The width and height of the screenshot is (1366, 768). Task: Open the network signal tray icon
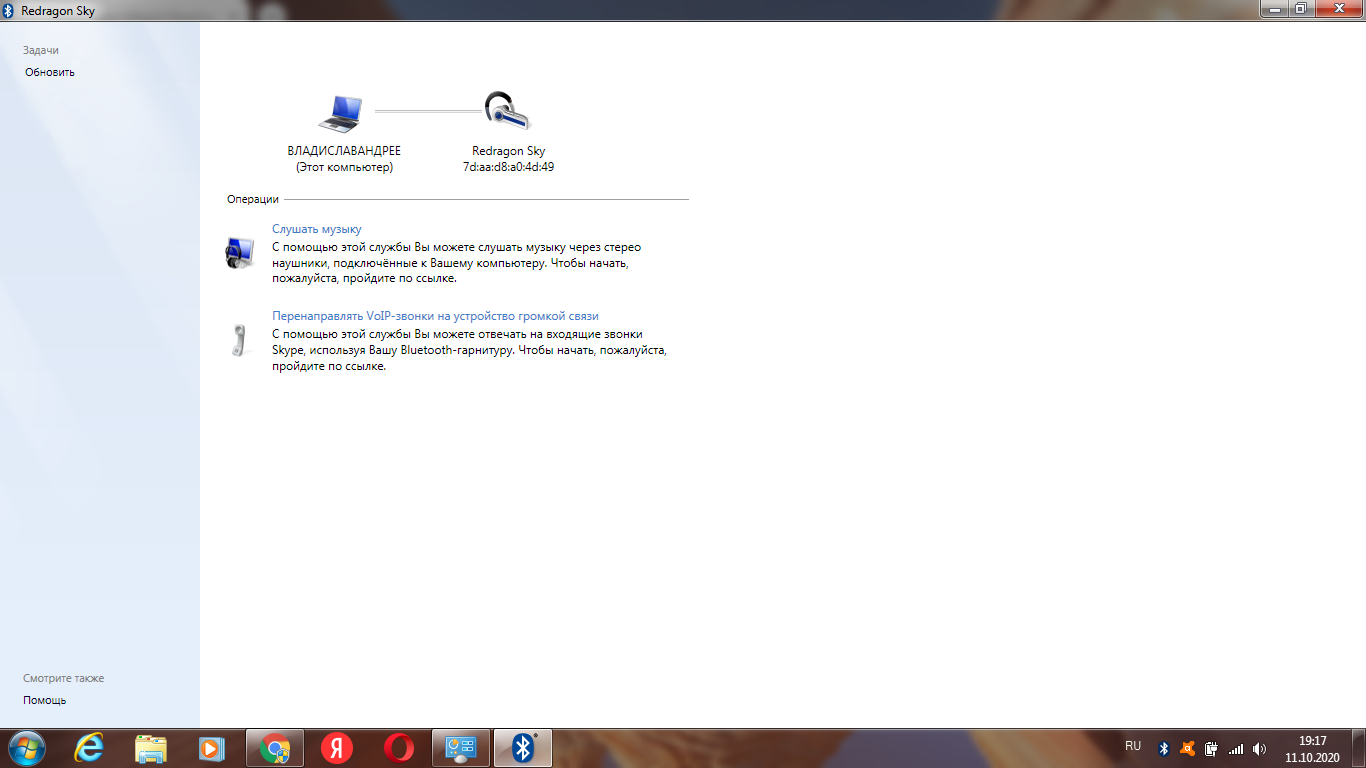1236,748
